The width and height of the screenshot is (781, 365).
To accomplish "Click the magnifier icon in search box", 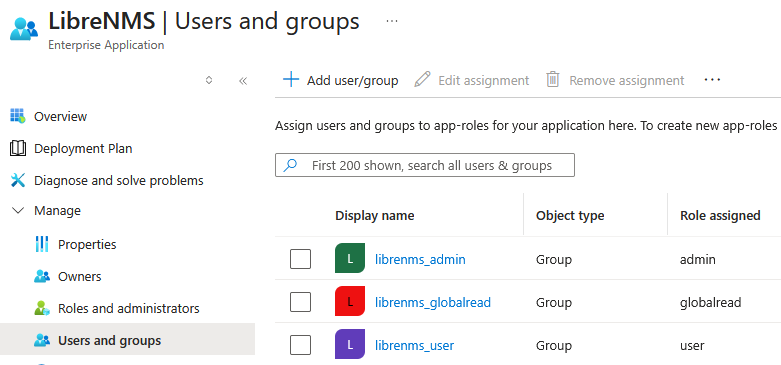I will (290, 165).
